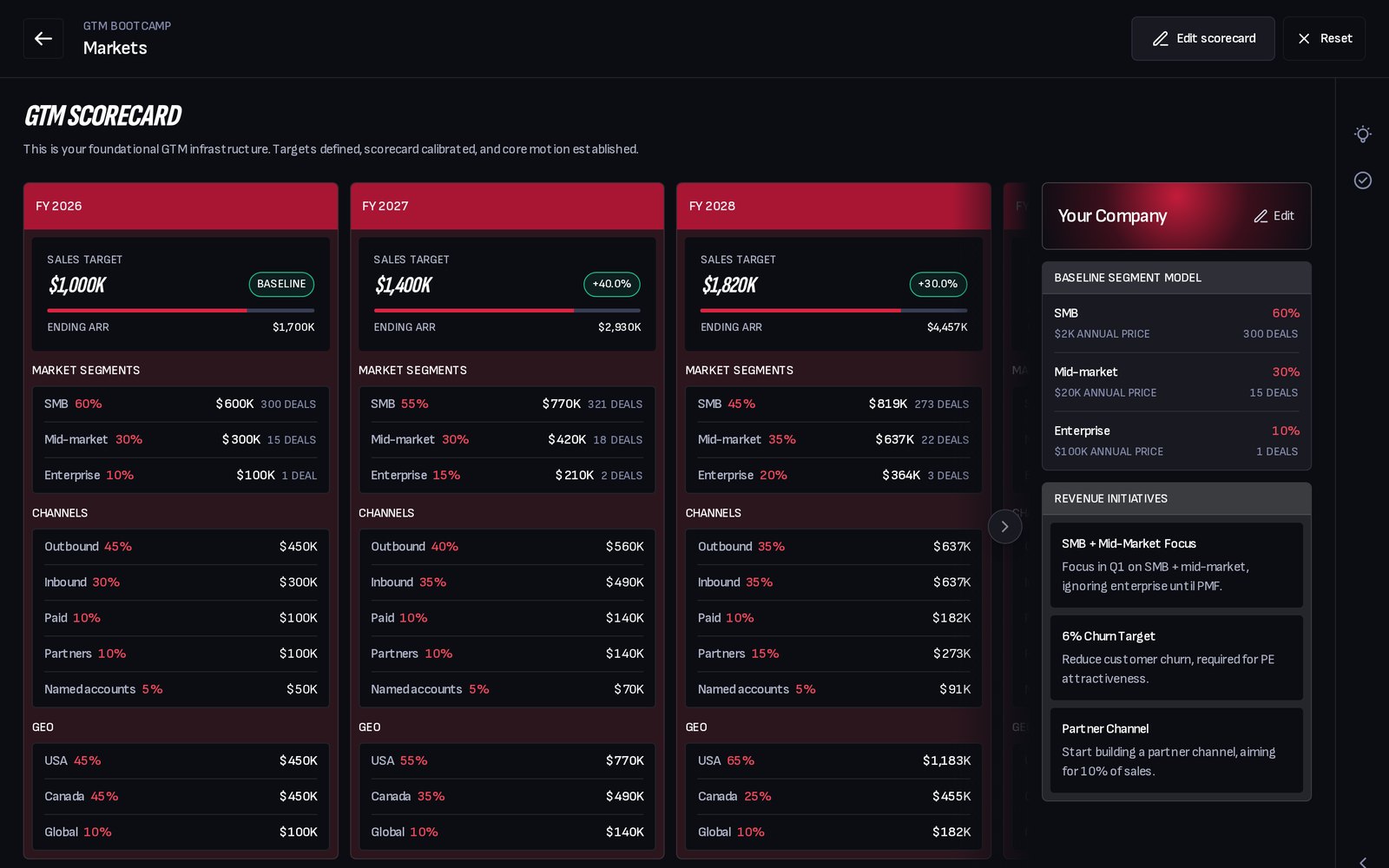Select FY 2028 Partners 15% channel row
The image size is (1389, 868).
(x=833, y=654)
